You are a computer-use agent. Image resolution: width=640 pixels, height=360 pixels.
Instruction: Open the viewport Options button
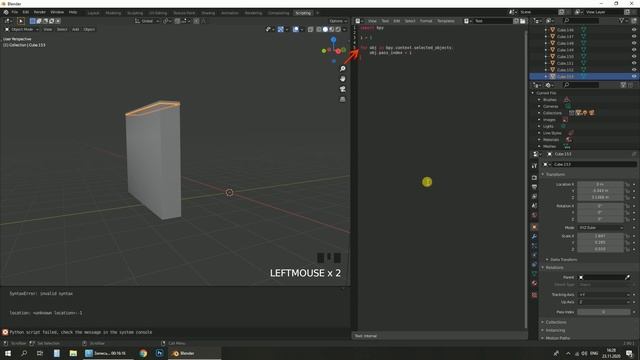[x=338, y=21]
